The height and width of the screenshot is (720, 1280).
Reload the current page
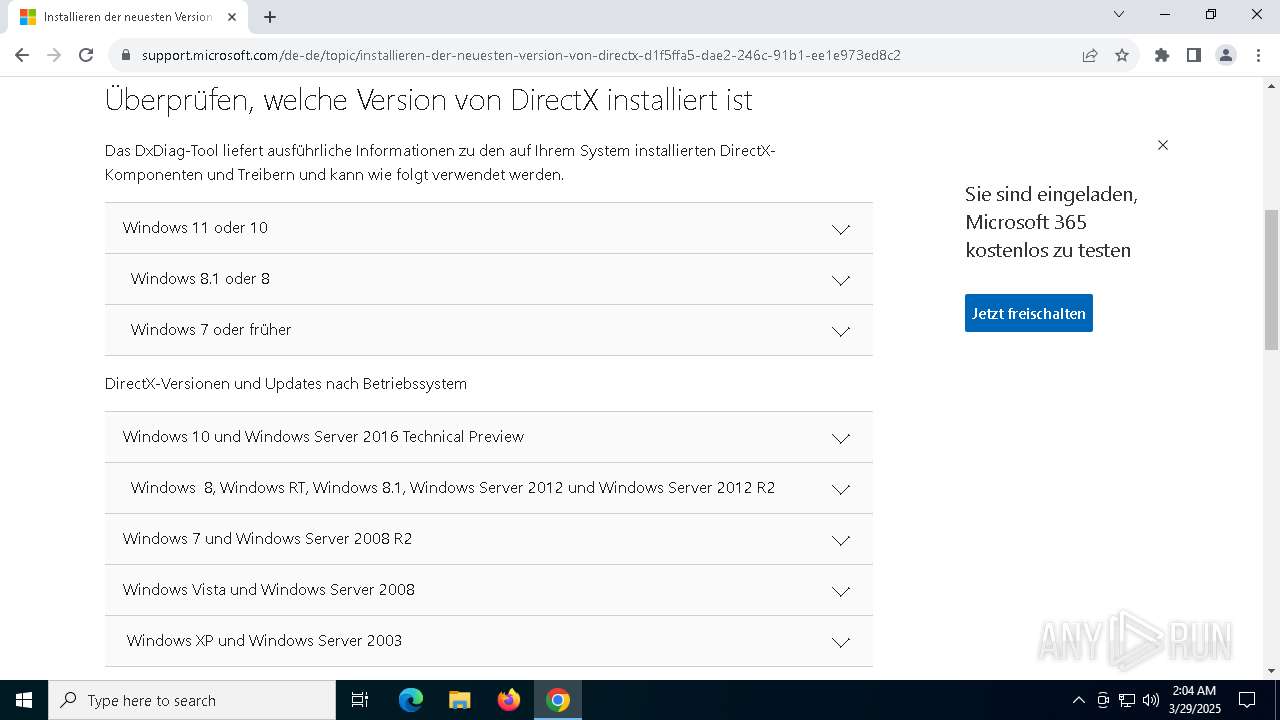(86, 55)
